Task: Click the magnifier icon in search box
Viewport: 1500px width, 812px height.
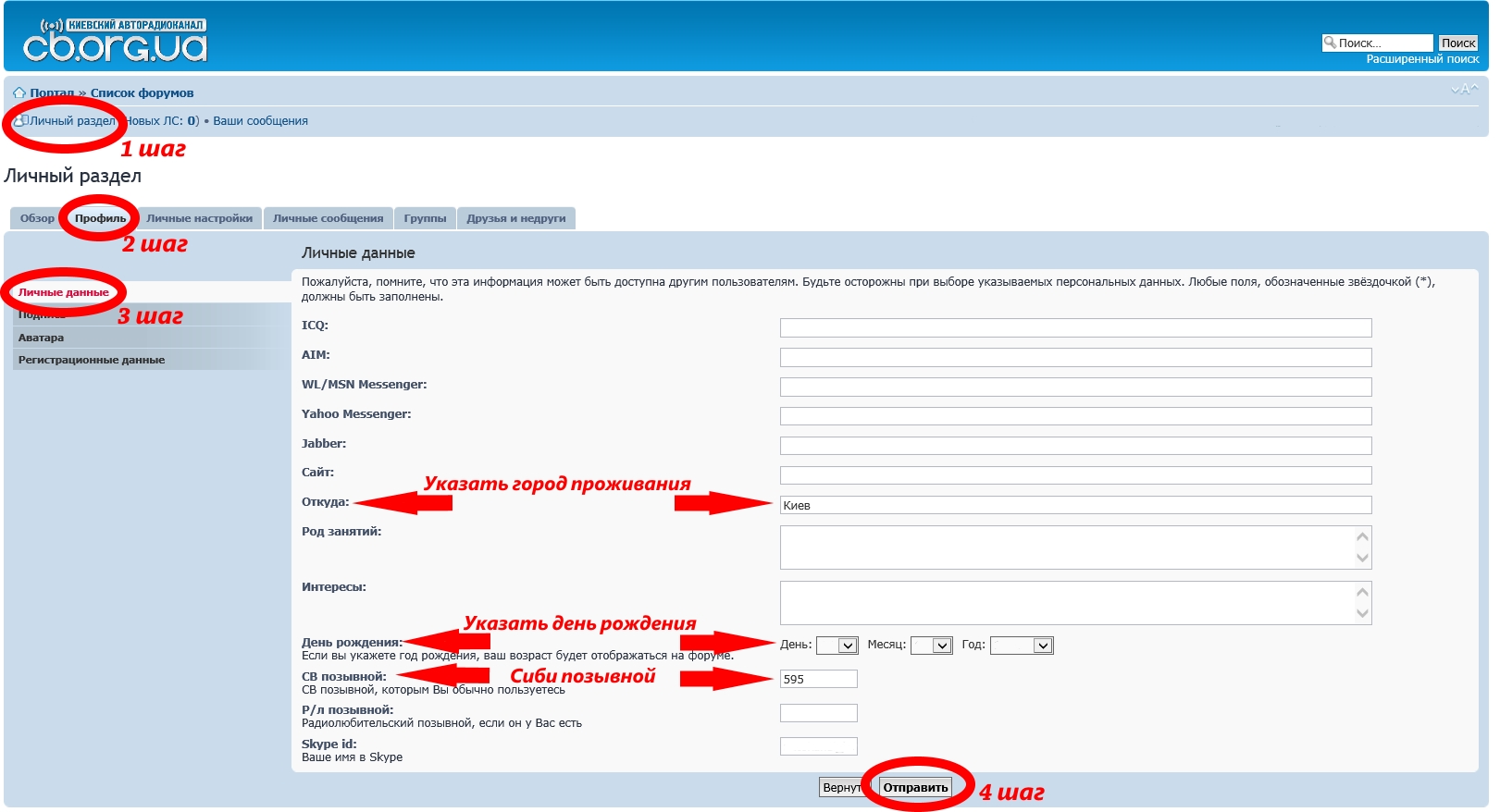Action: [1330, 43]
